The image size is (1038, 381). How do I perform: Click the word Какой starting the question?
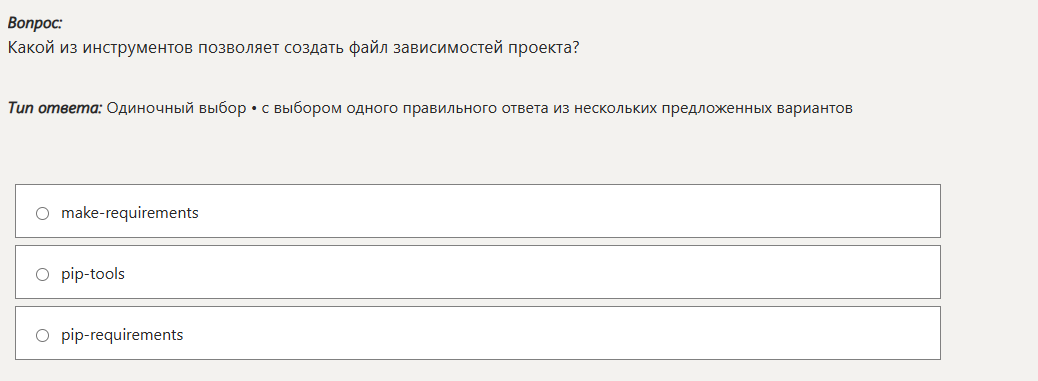point(26,48)
